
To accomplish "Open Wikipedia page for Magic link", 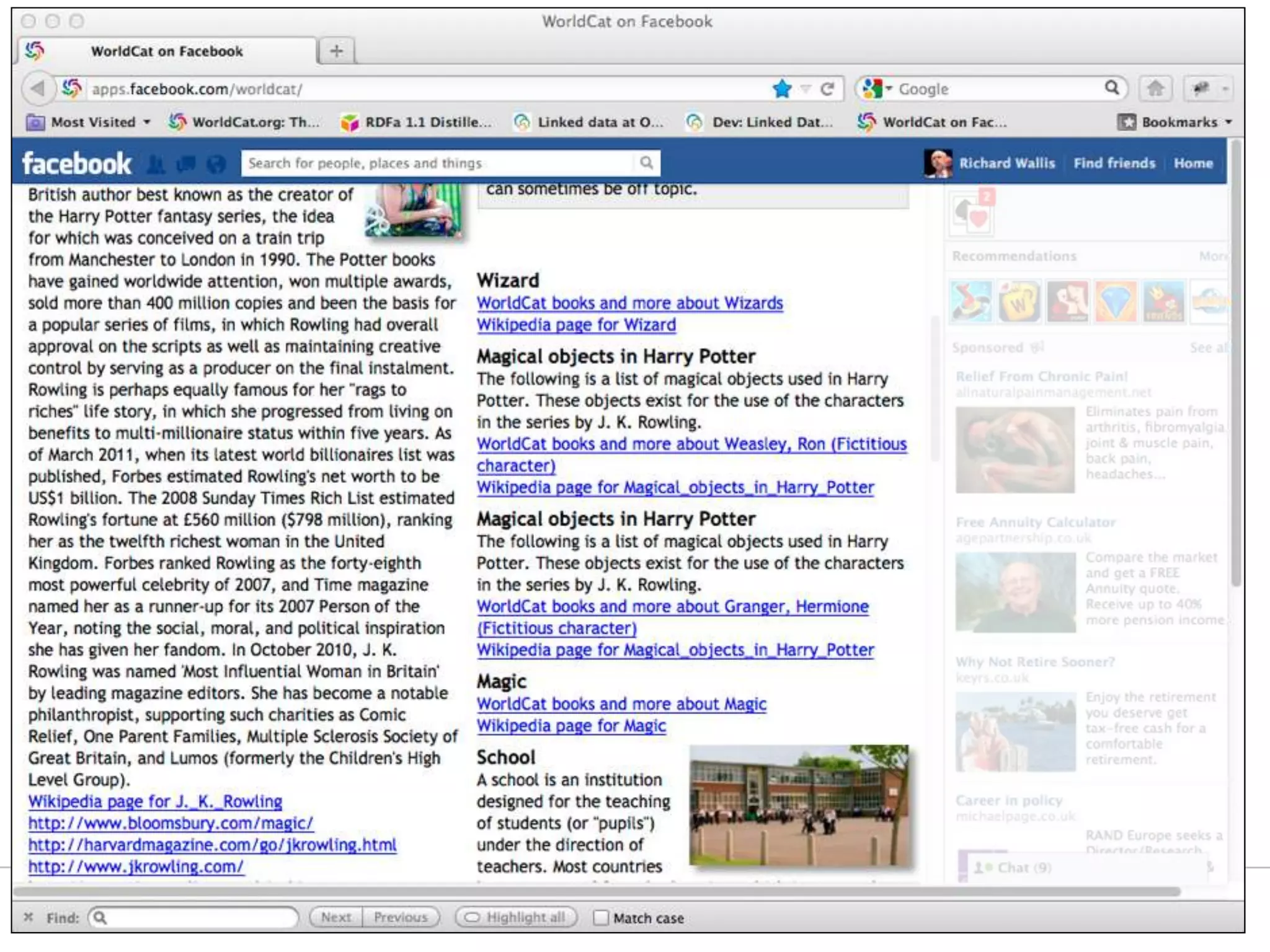I will coord(571,726).
